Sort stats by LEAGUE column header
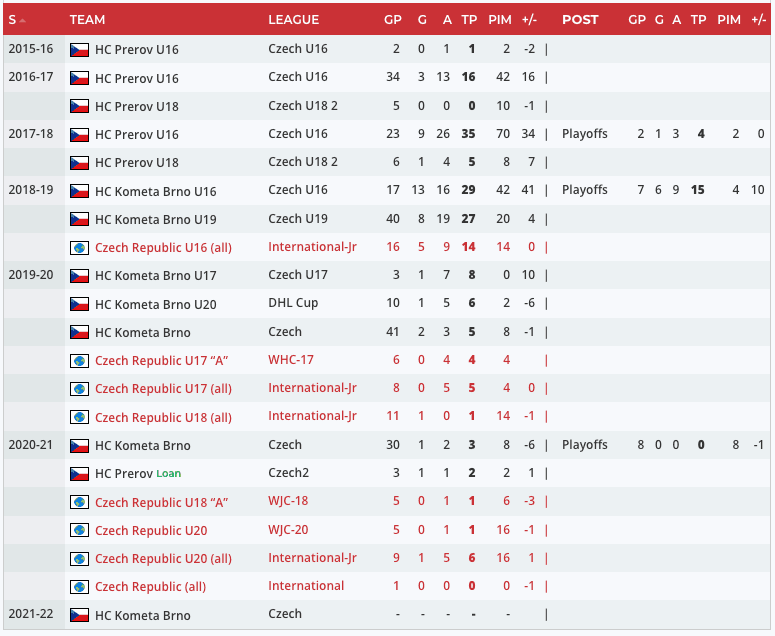This screenshot has height=636, width=775. pos(293,20)
